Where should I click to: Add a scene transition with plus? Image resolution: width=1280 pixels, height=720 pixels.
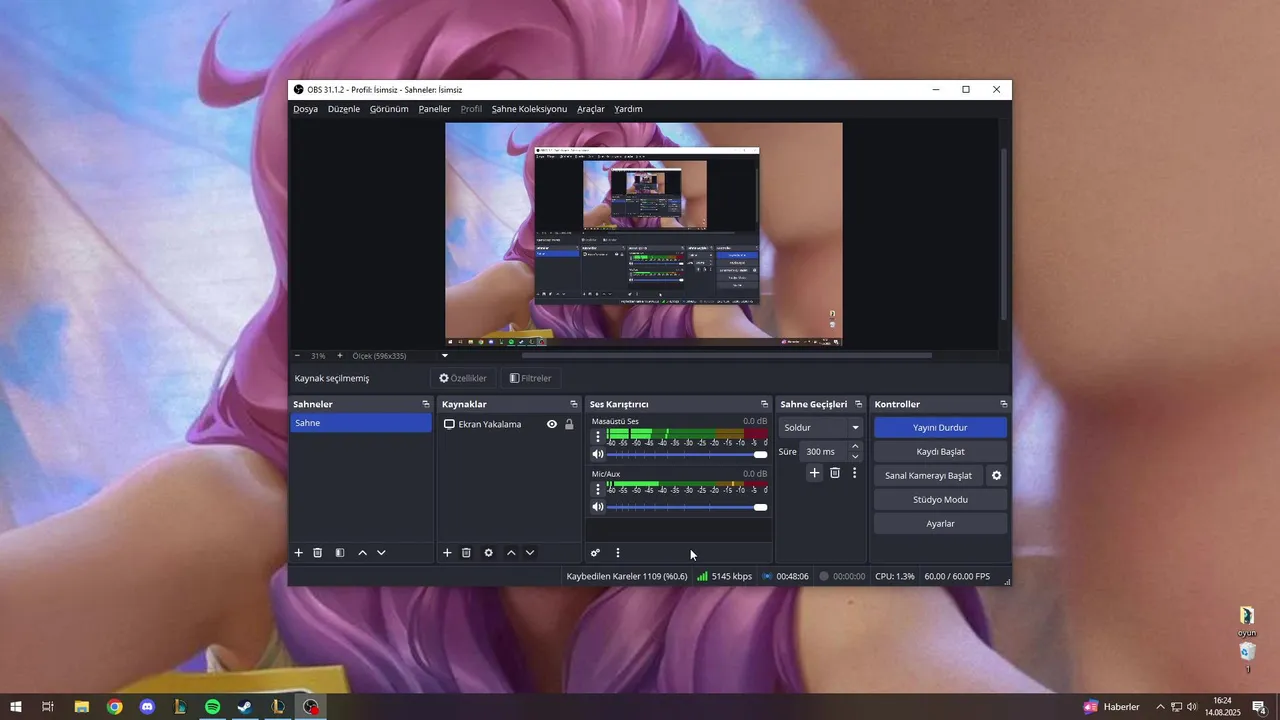(x=814, y=473)
